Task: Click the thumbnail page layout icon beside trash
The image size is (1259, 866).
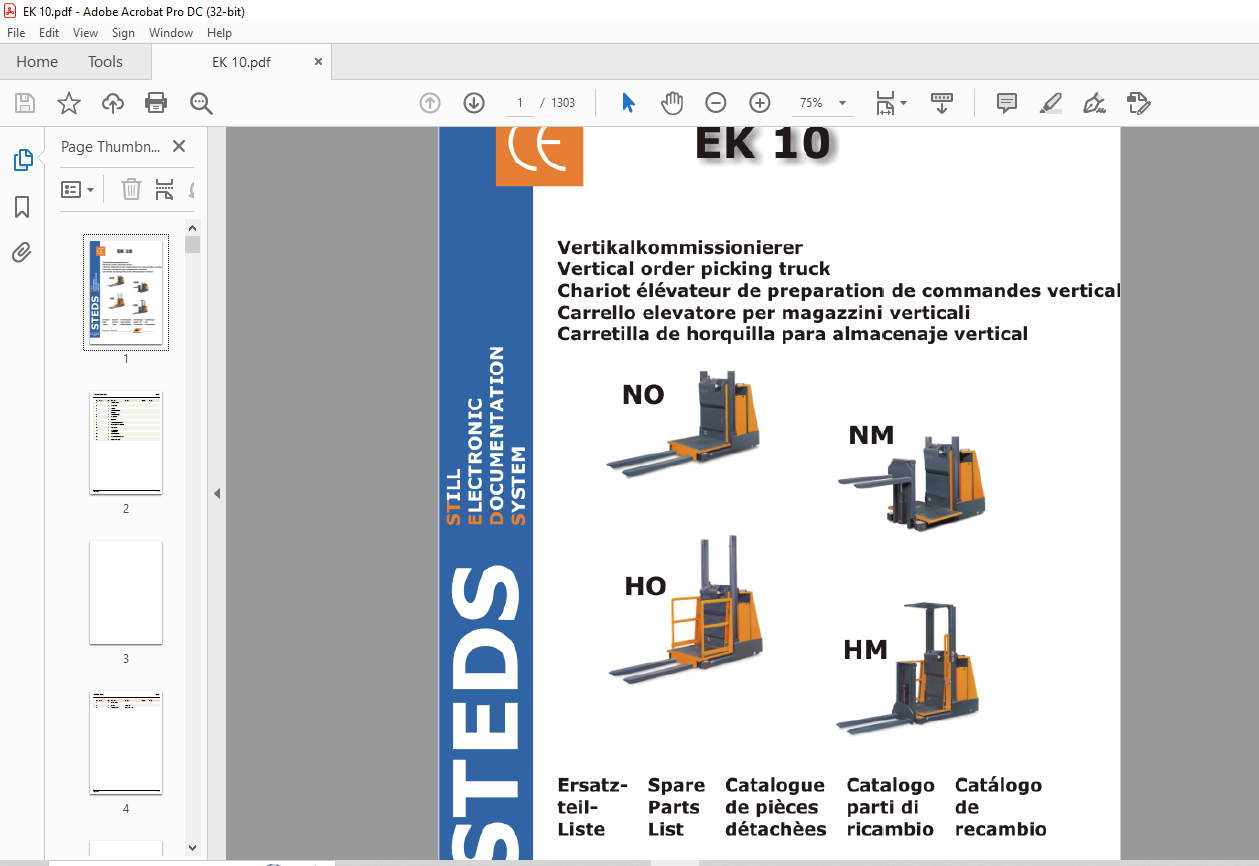Action: [165, 189]
